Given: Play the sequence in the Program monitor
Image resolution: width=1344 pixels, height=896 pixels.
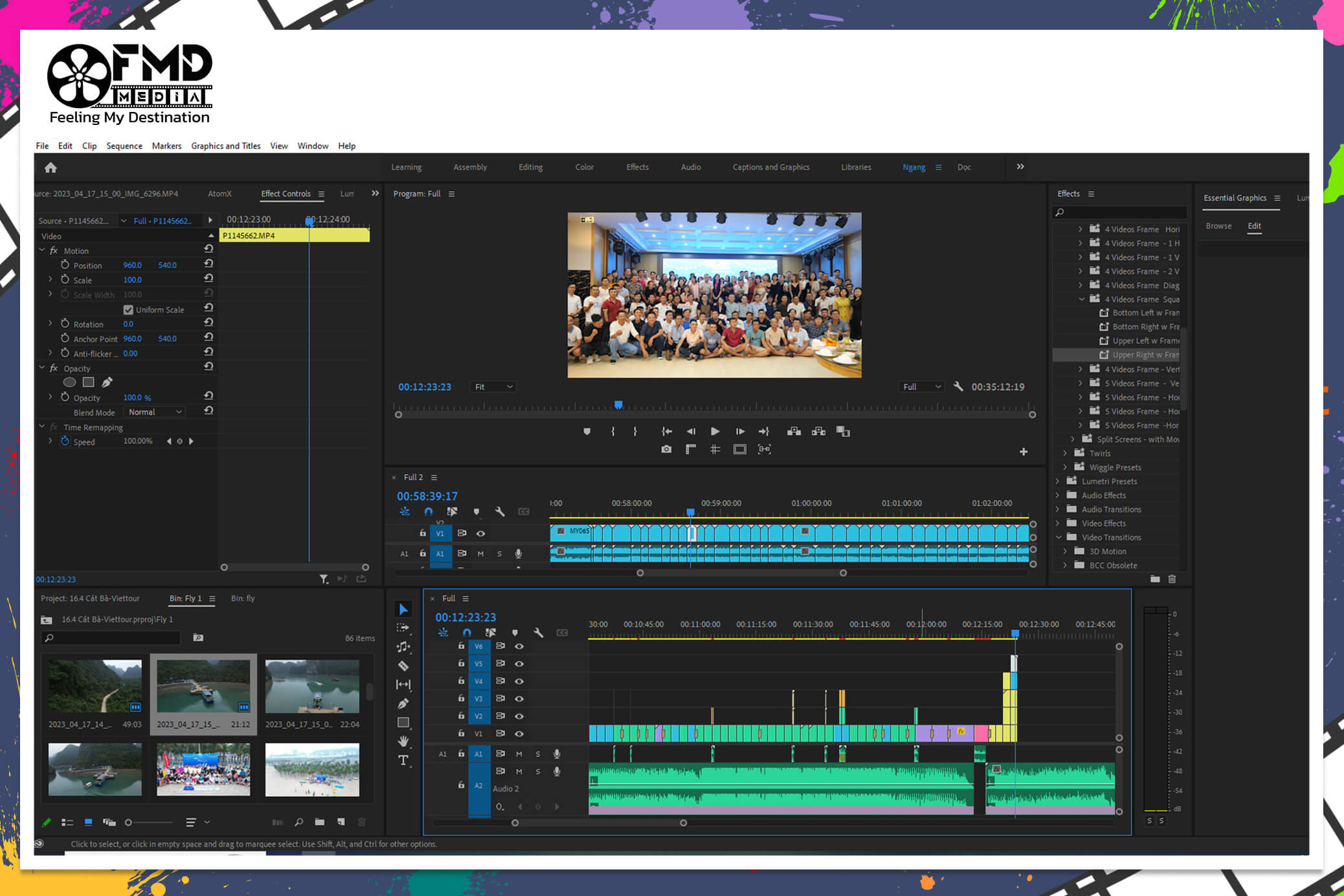Looking at the screenshot, I should (715, 431).
